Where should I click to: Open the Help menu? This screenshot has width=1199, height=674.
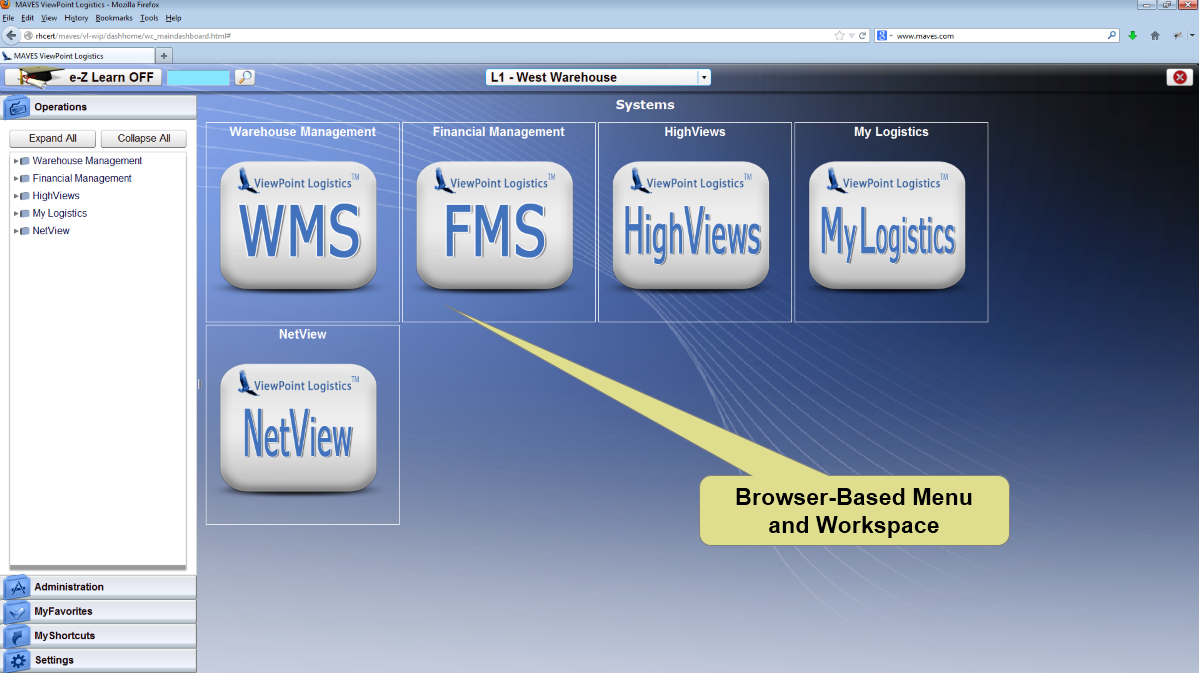174,18
